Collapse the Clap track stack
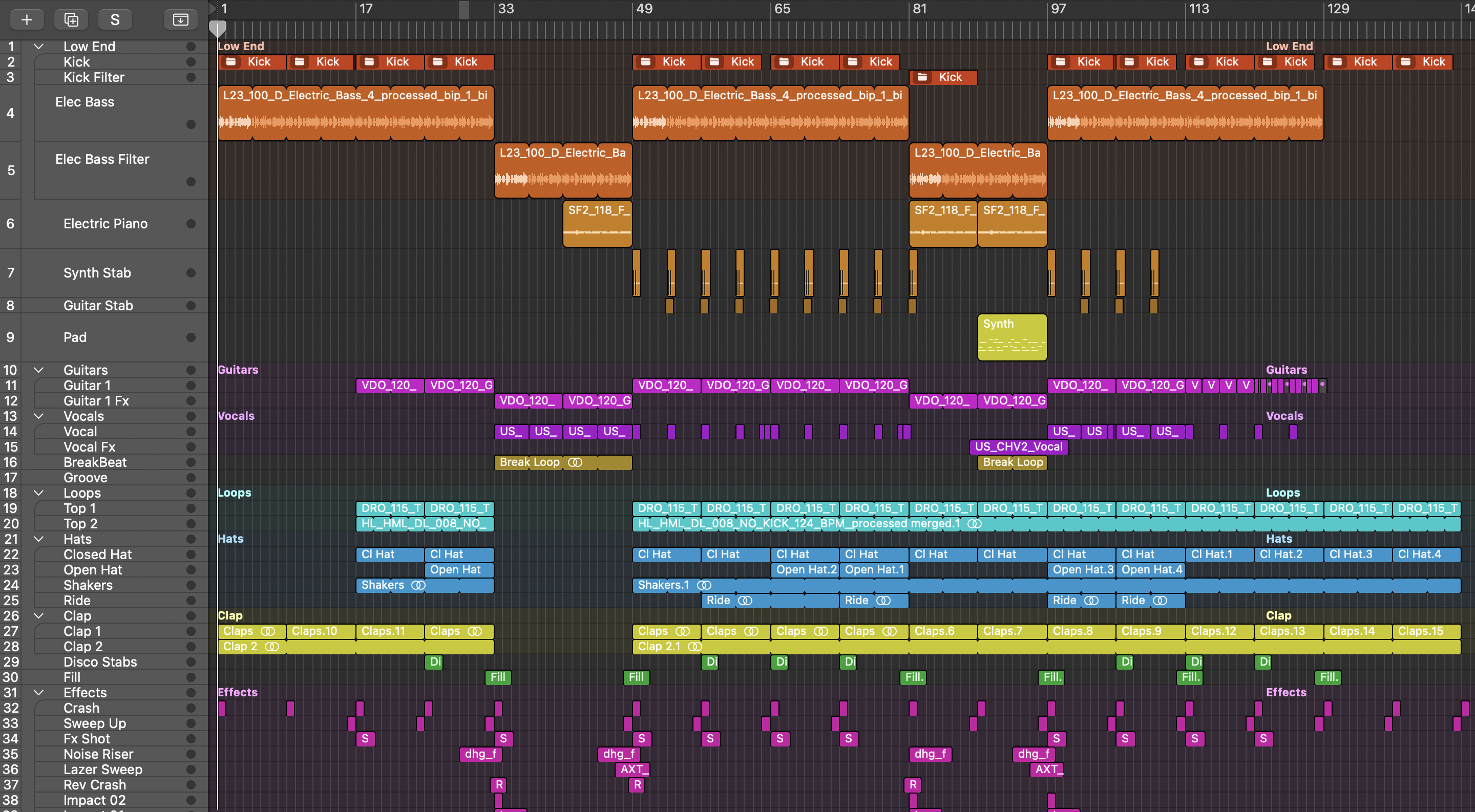Screen dimensions: 1475x812 [x=38, y=616]
